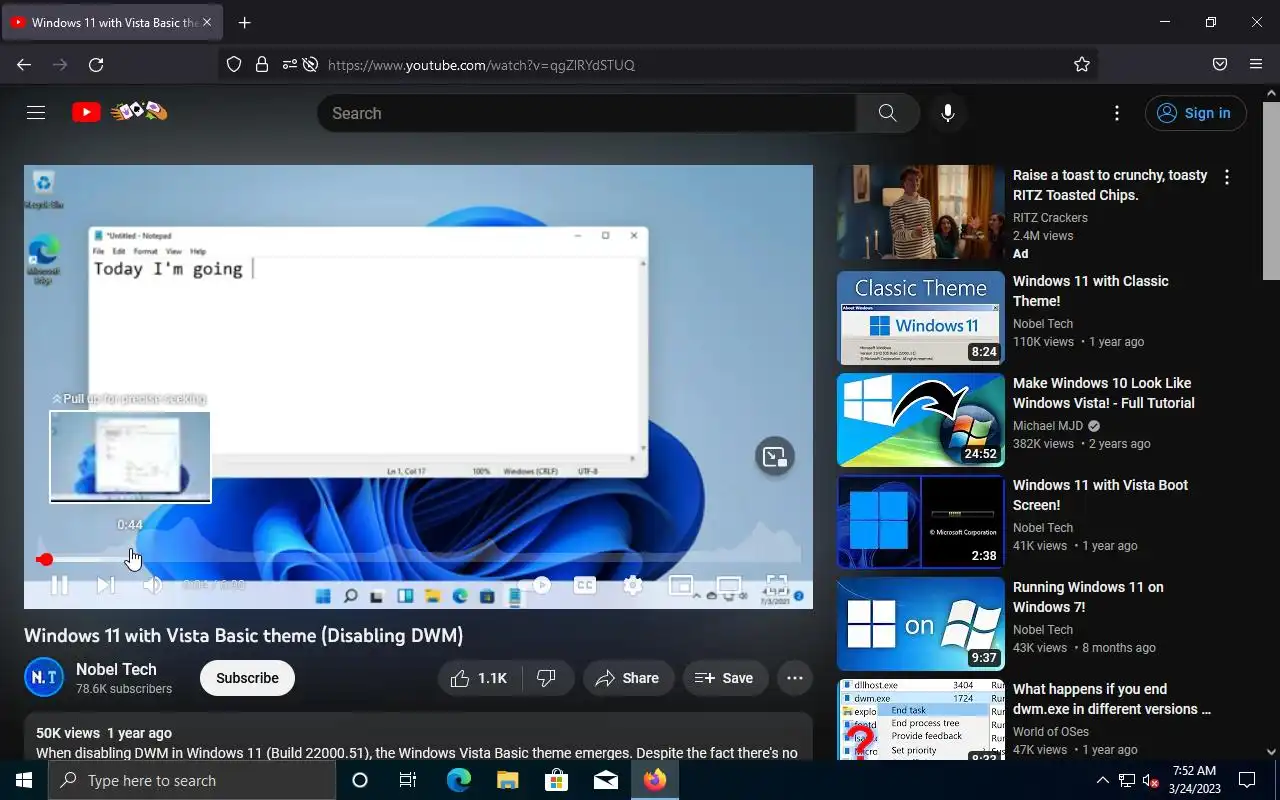Open RITZ Toasted Chips ad thumbnail

tap(920, 212)
